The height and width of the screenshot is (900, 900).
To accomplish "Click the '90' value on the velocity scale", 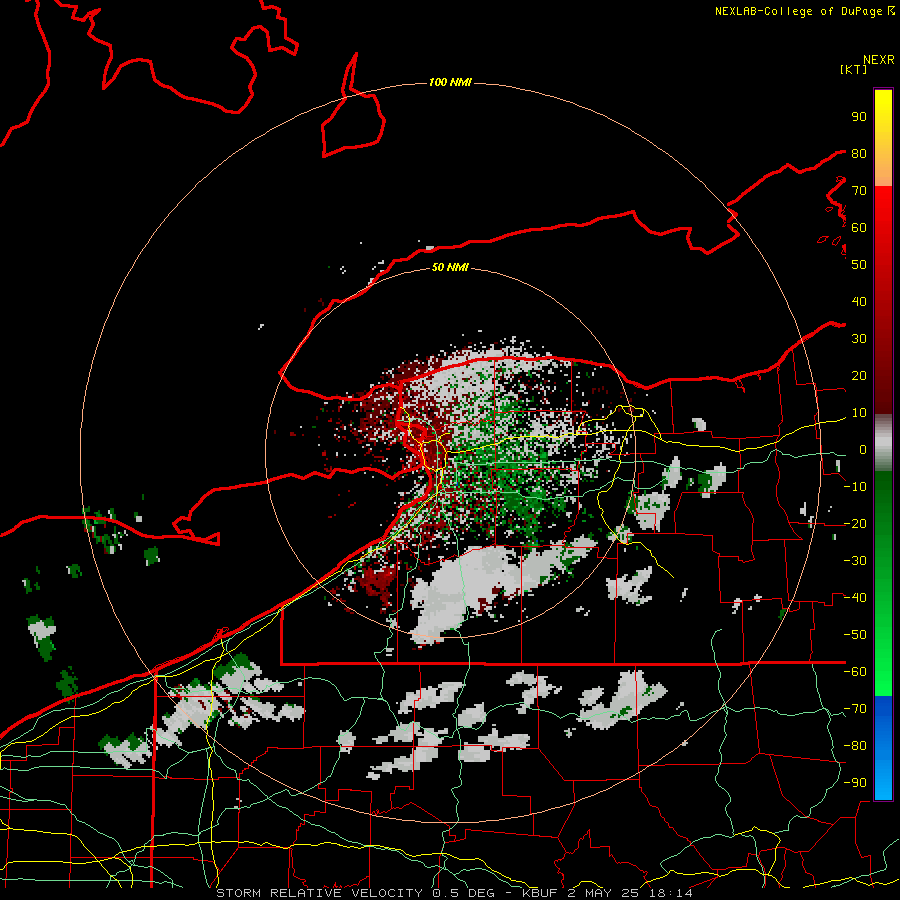I will click(859, 117).
